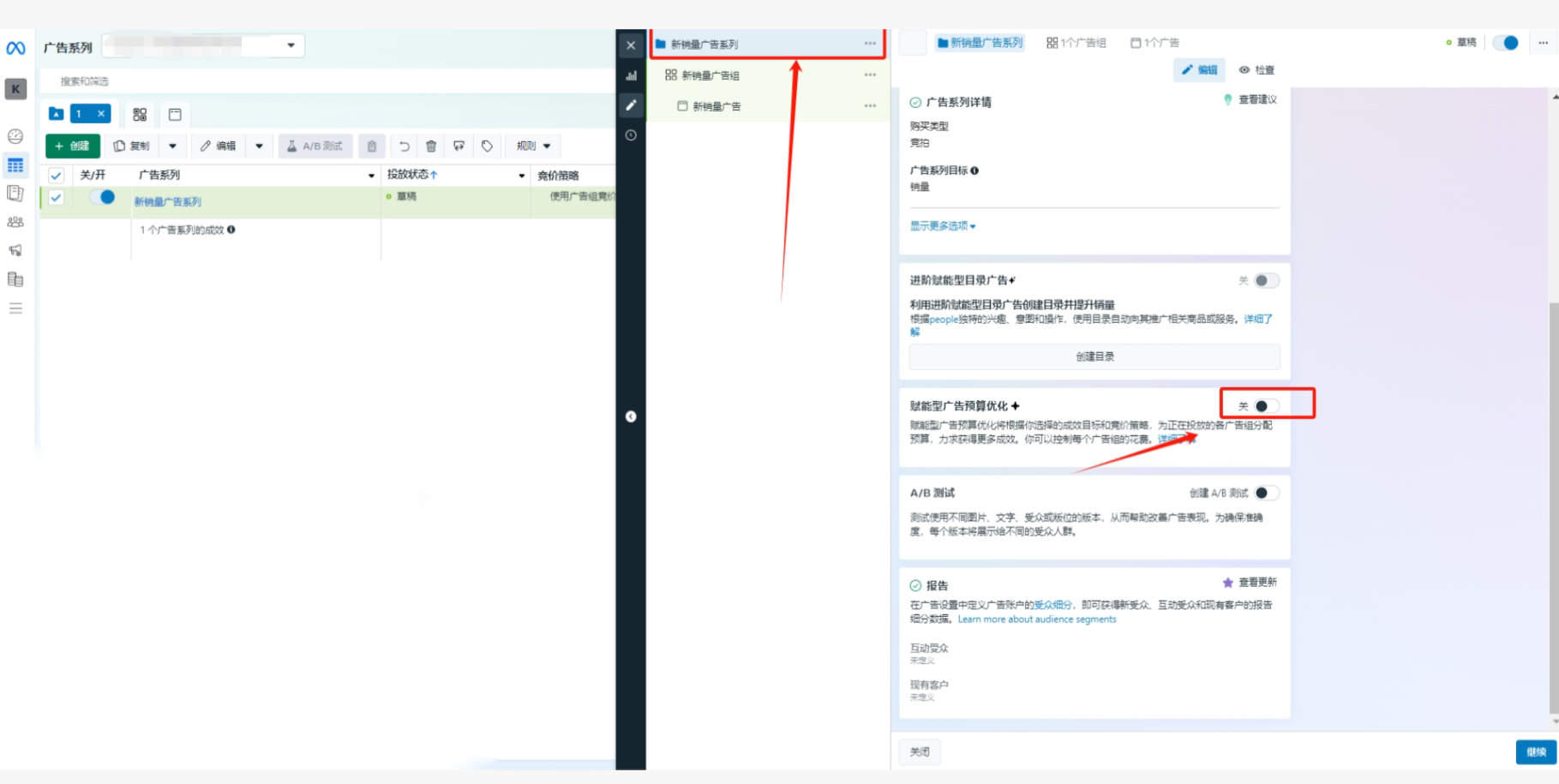This screenshot has width=1559, height=784.
Task: Select the pencil edit icon in dark strip
Action: tap(631, 105)
